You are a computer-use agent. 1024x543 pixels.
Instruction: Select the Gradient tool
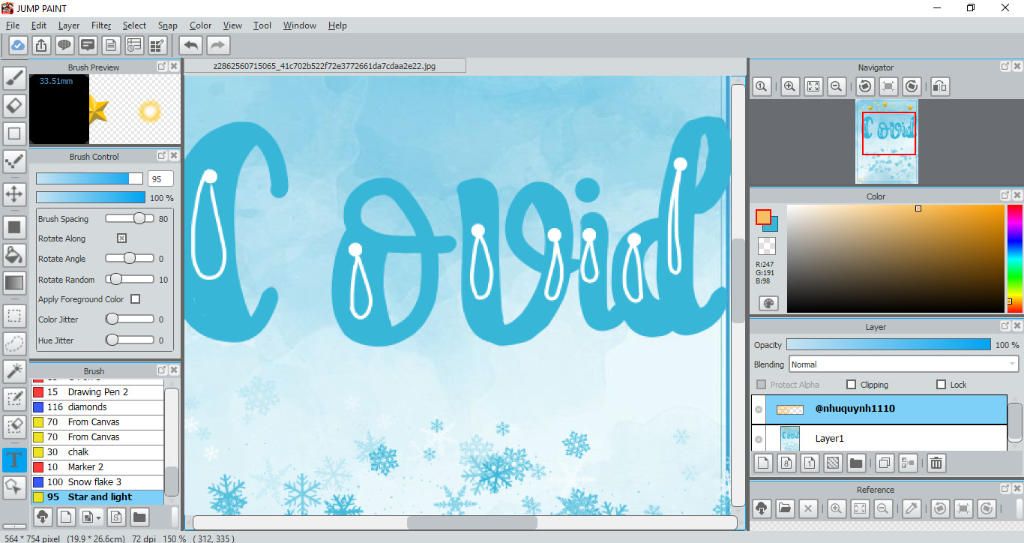coord(14,282)
